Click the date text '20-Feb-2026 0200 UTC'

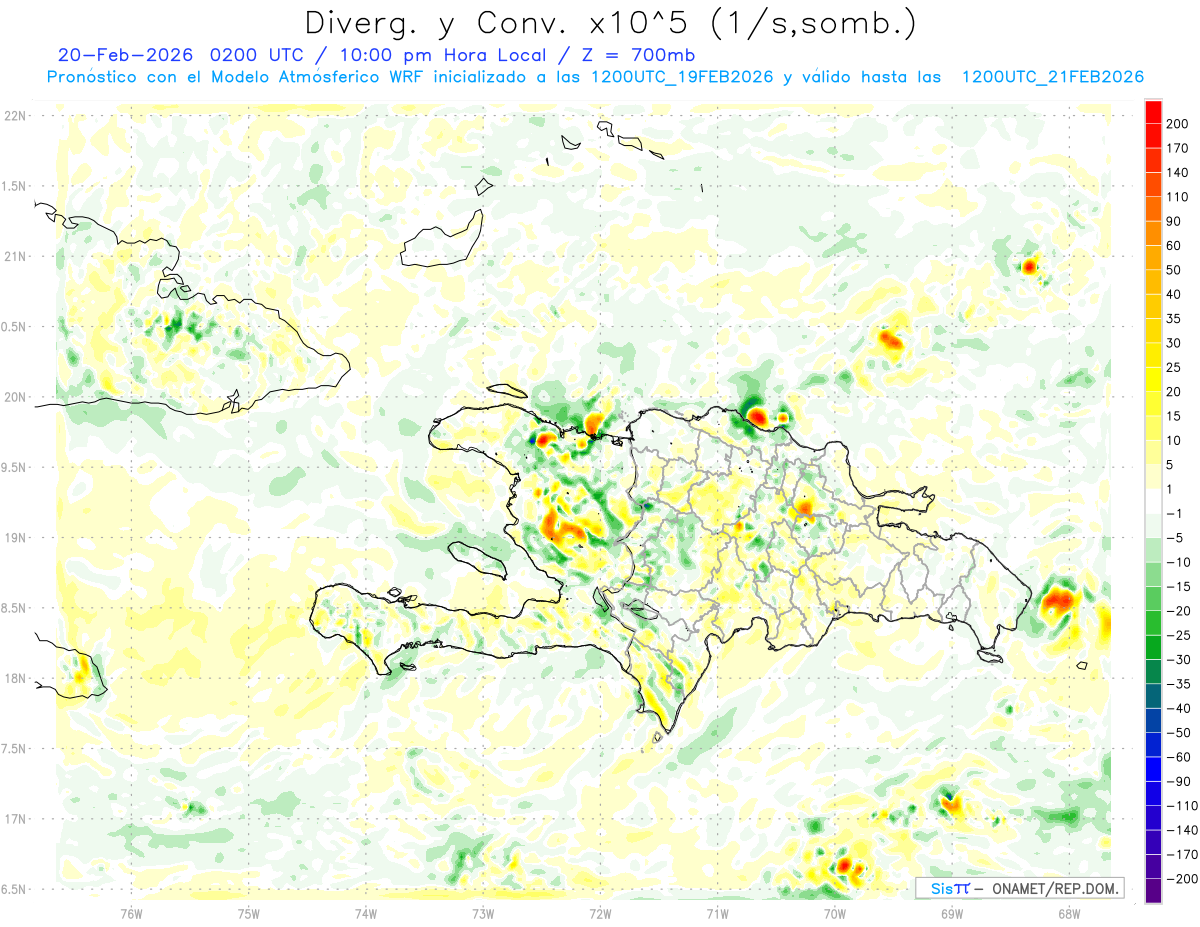tap(185, 55)
